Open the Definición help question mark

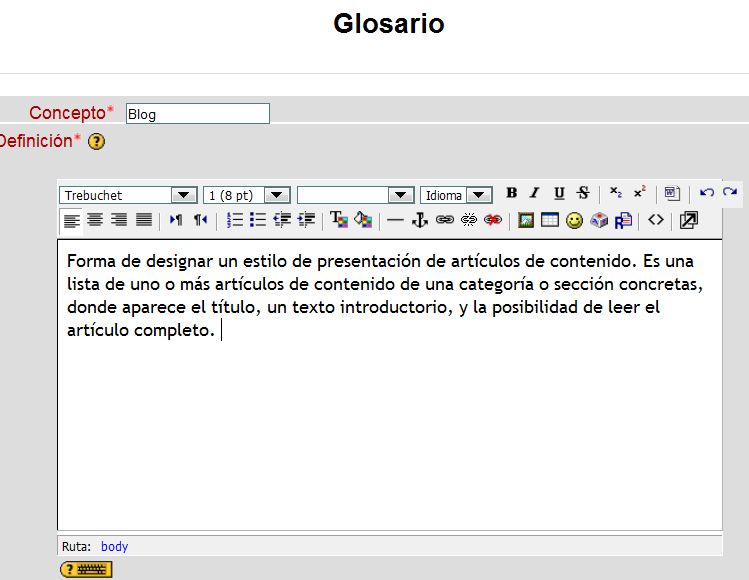tap(96, 142)
